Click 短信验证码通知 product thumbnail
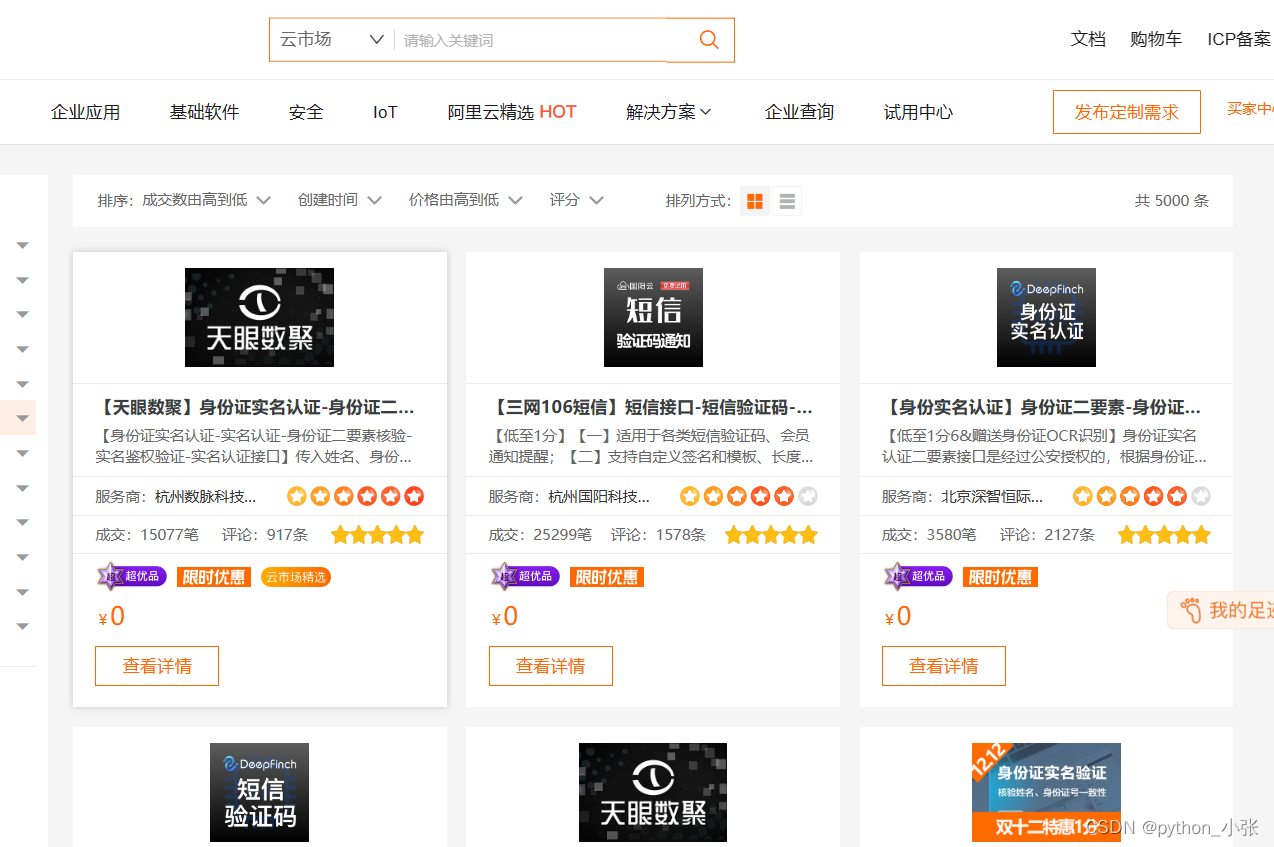Viewport: 1274px width, 847px height. pos(653,317)
